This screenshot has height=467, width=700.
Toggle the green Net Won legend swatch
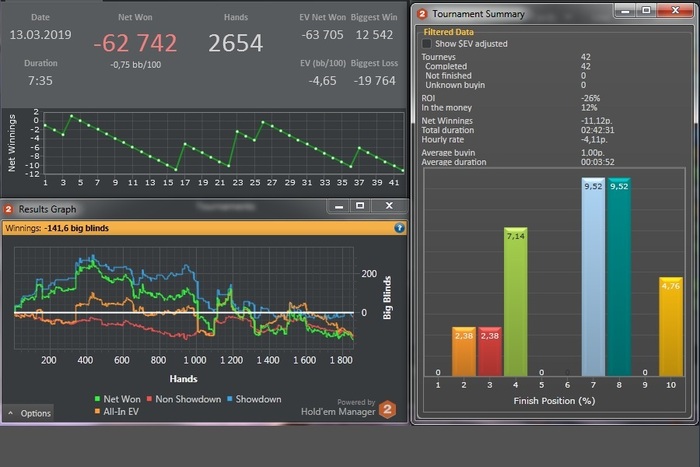(x=97, y=399)
